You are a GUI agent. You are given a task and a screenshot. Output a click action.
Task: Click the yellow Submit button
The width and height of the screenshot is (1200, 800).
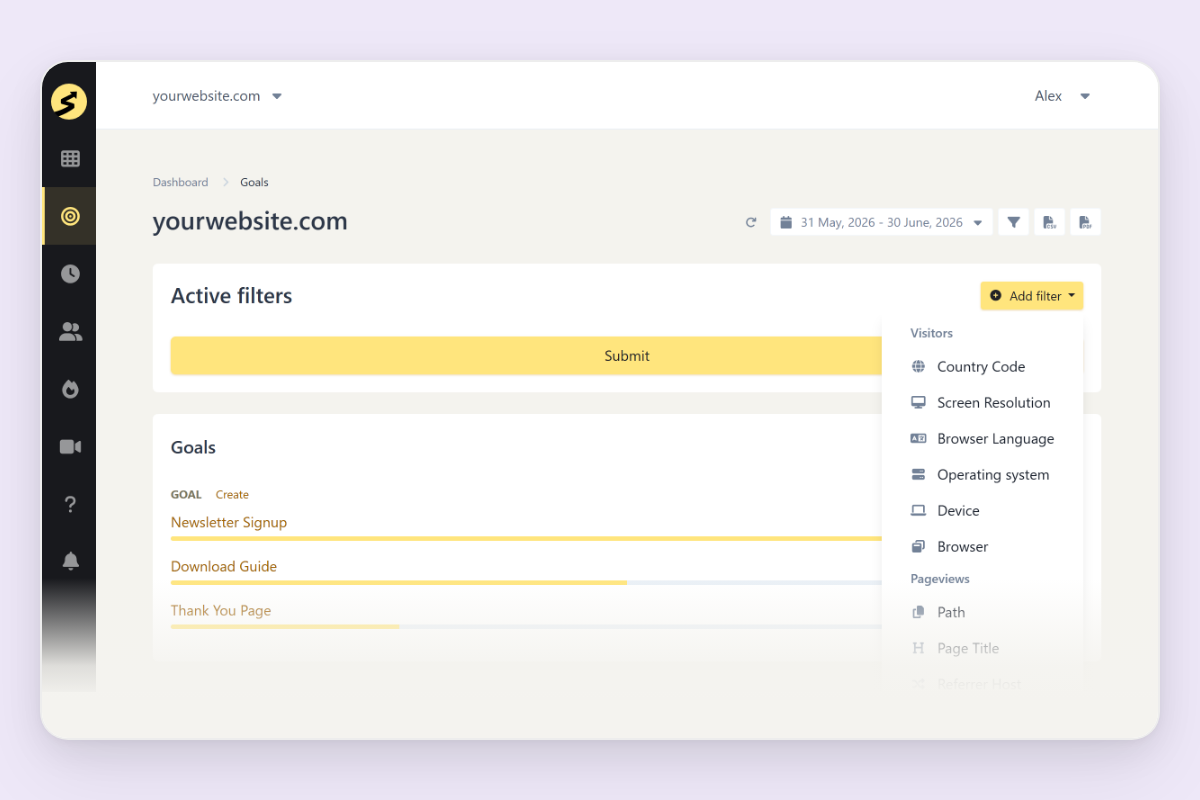[x=626, y=356]
